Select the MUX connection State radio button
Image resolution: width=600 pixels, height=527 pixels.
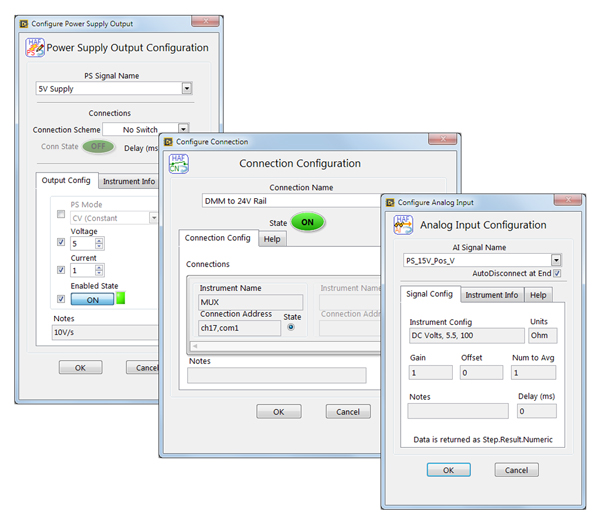click(291, 327)
